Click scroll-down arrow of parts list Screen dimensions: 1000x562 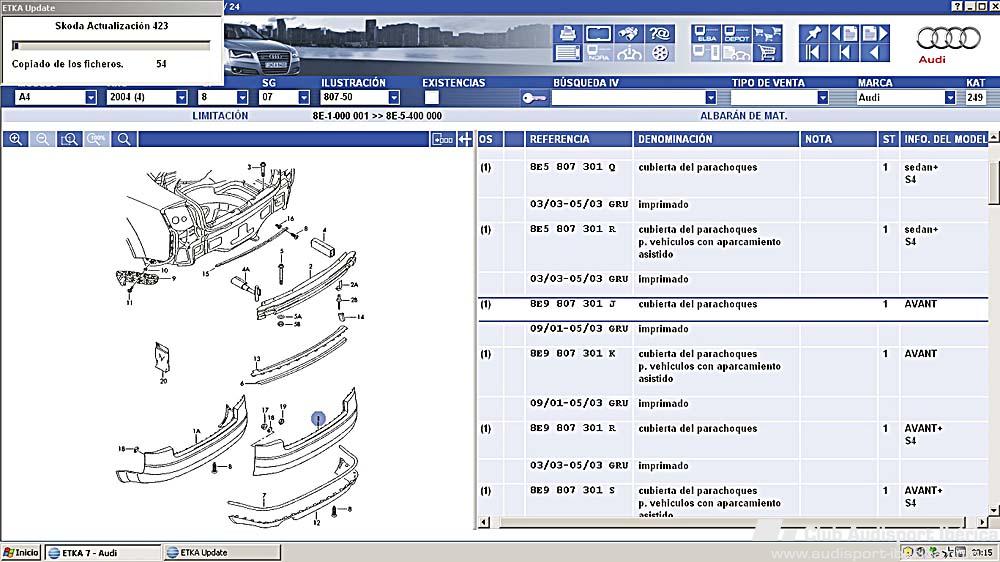tap(994, 510)
